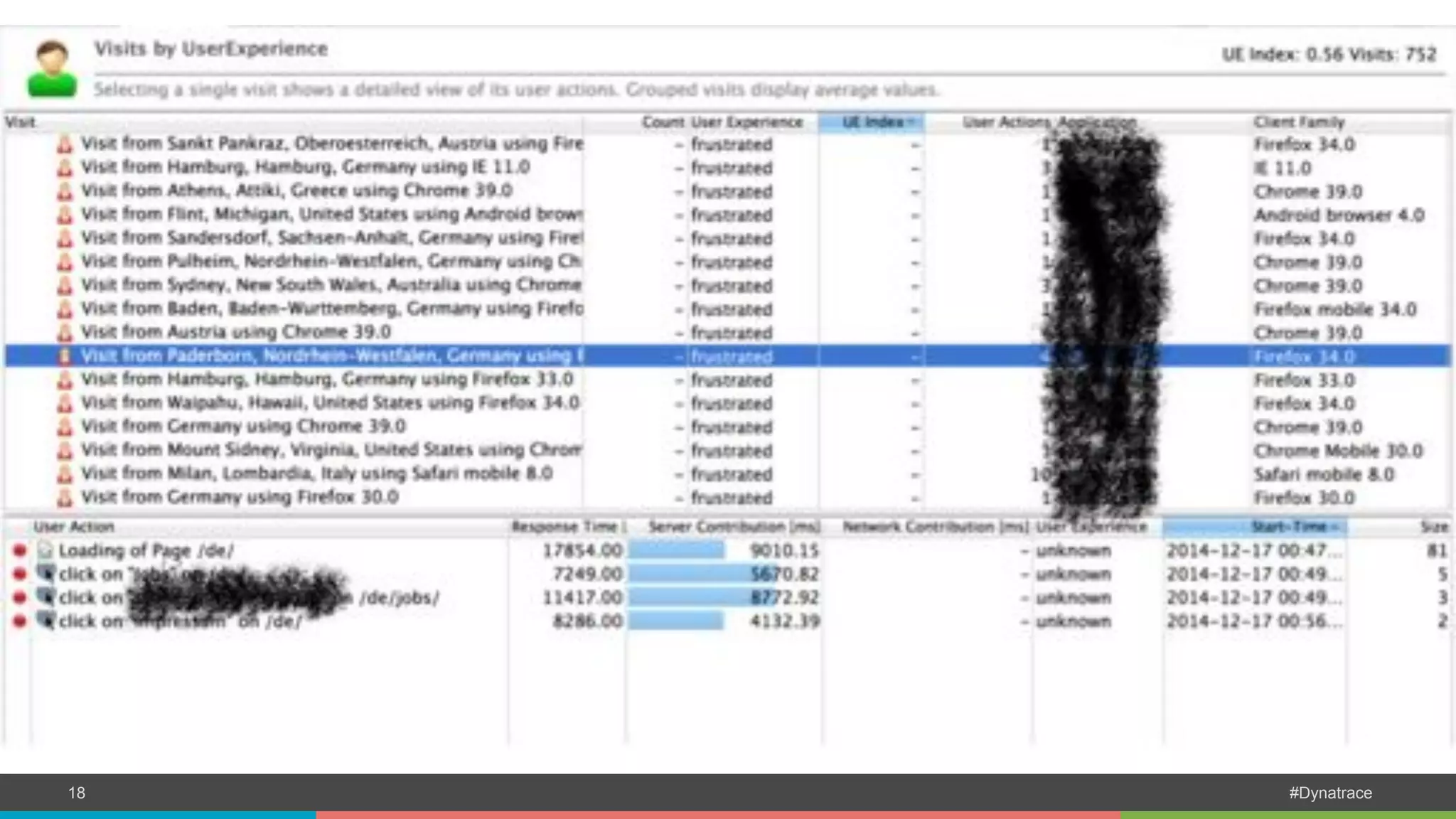Click the UE Index: 0.56 Visits: 752 summary

(x=1329, y=54)
